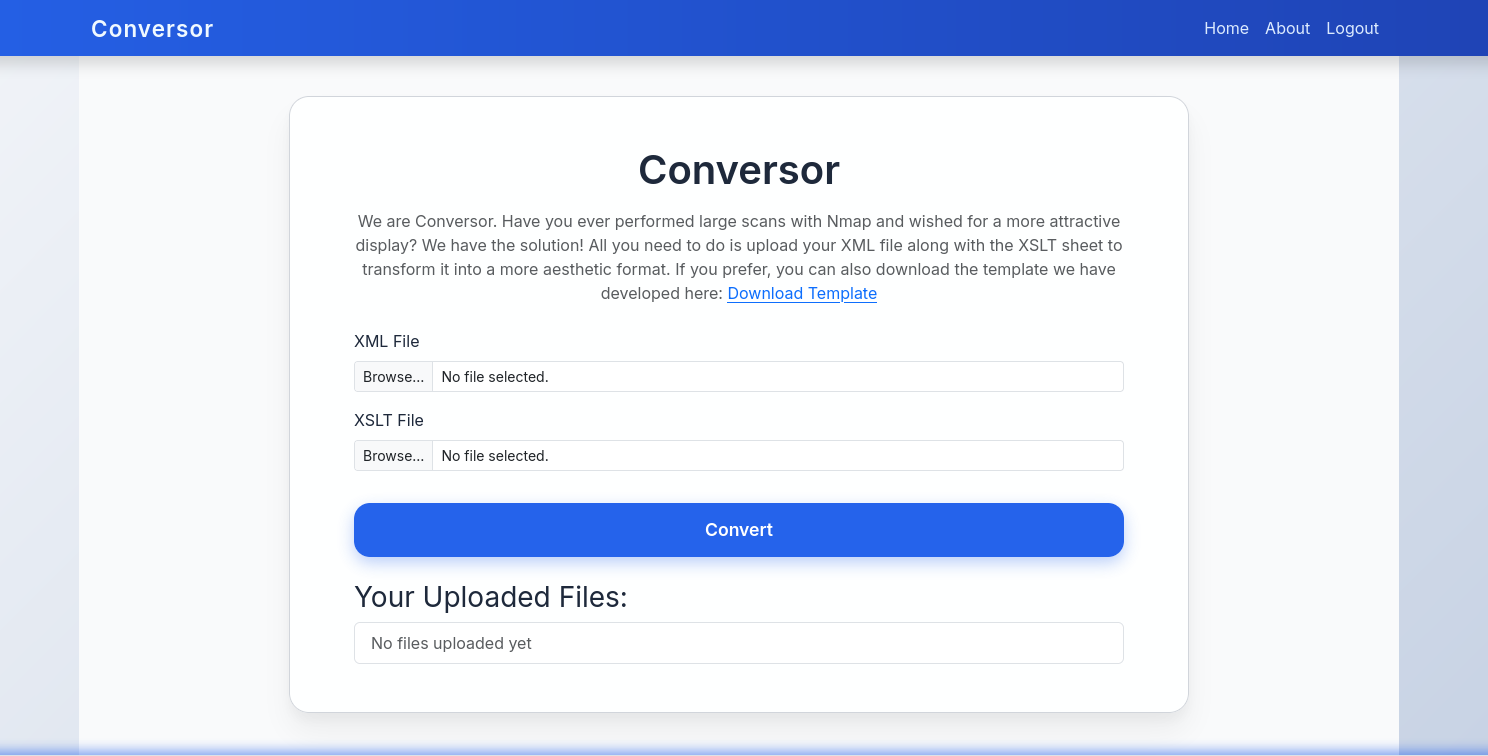
Task: Open the About page
Action: (1287, 28)
